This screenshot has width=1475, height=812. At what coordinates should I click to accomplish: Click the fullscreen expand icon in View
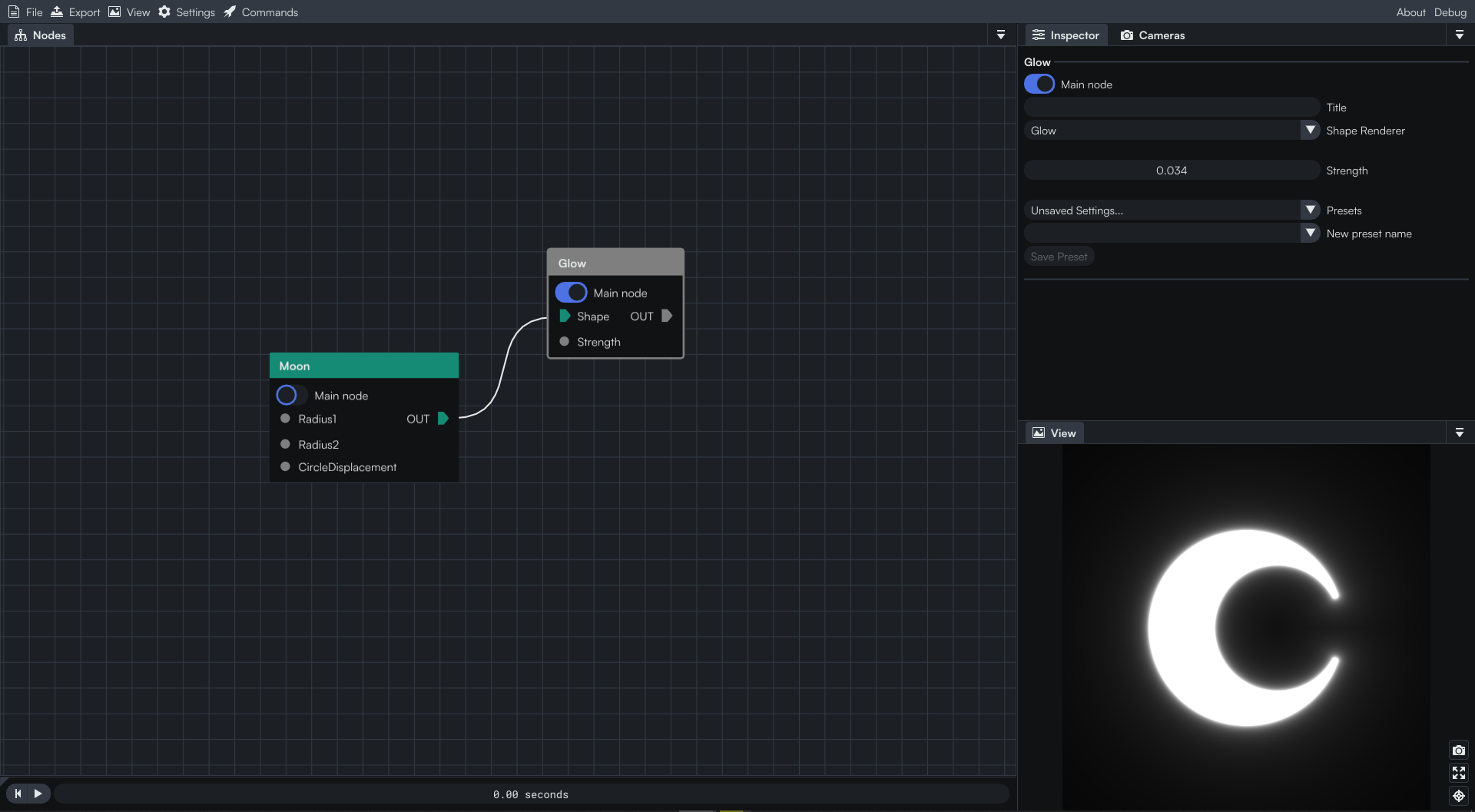(1458, 773)
